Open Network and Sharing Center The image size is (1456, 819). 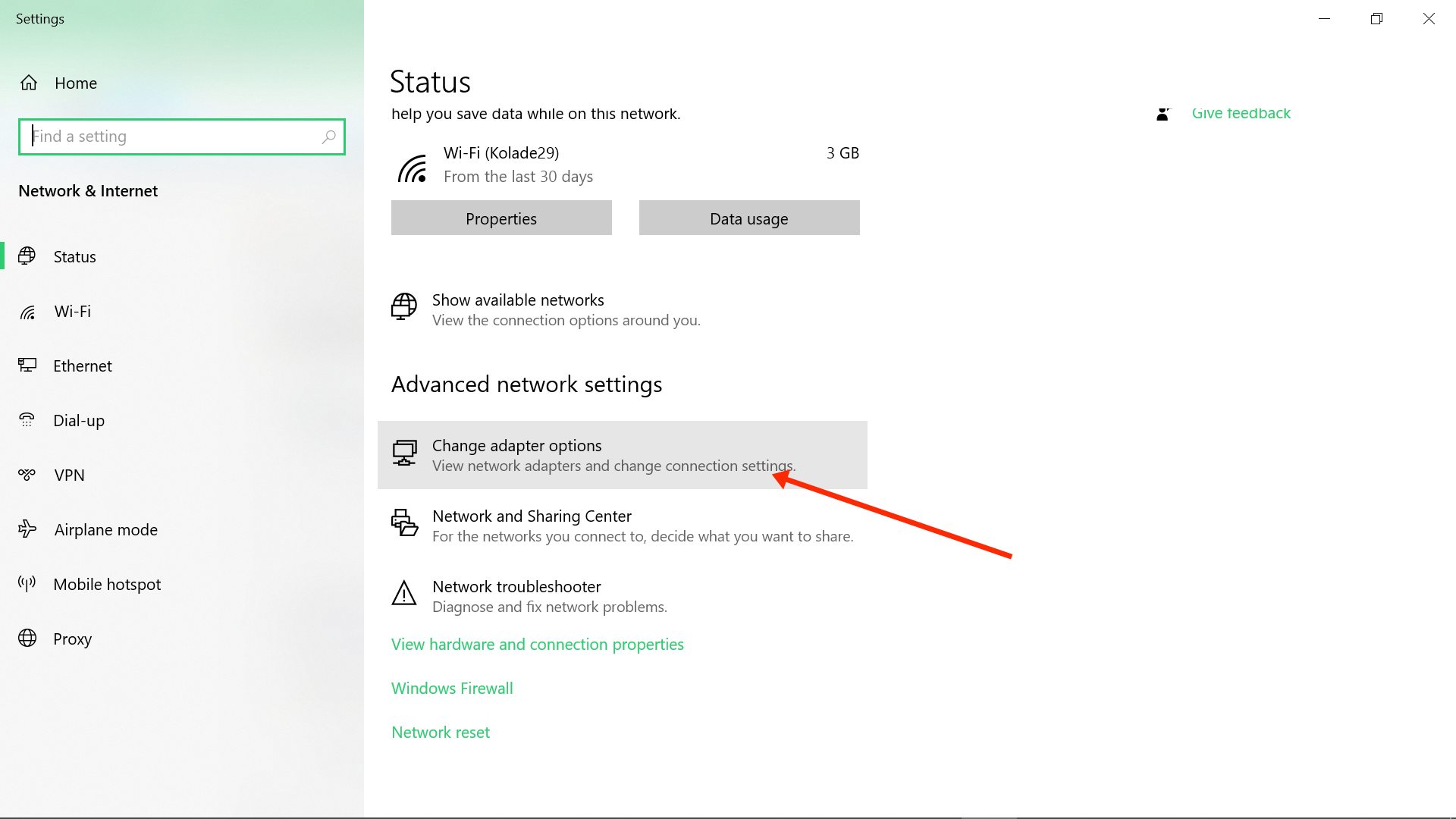[532, 516]
